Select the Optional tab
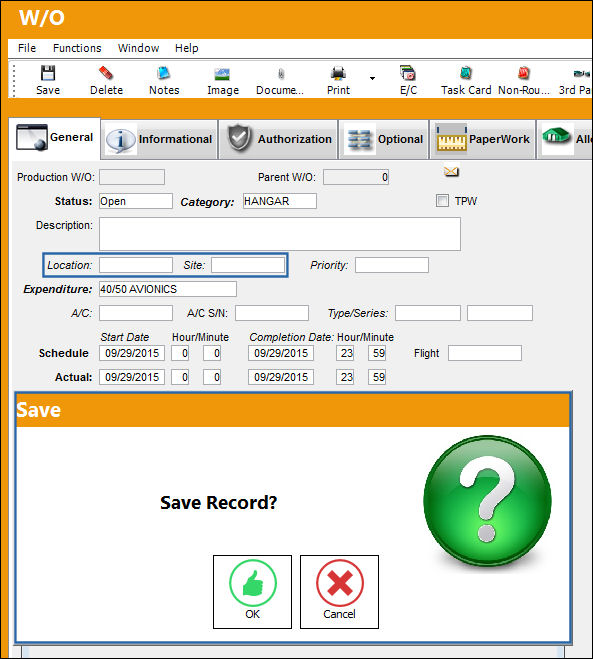 (x=384, y=139)
